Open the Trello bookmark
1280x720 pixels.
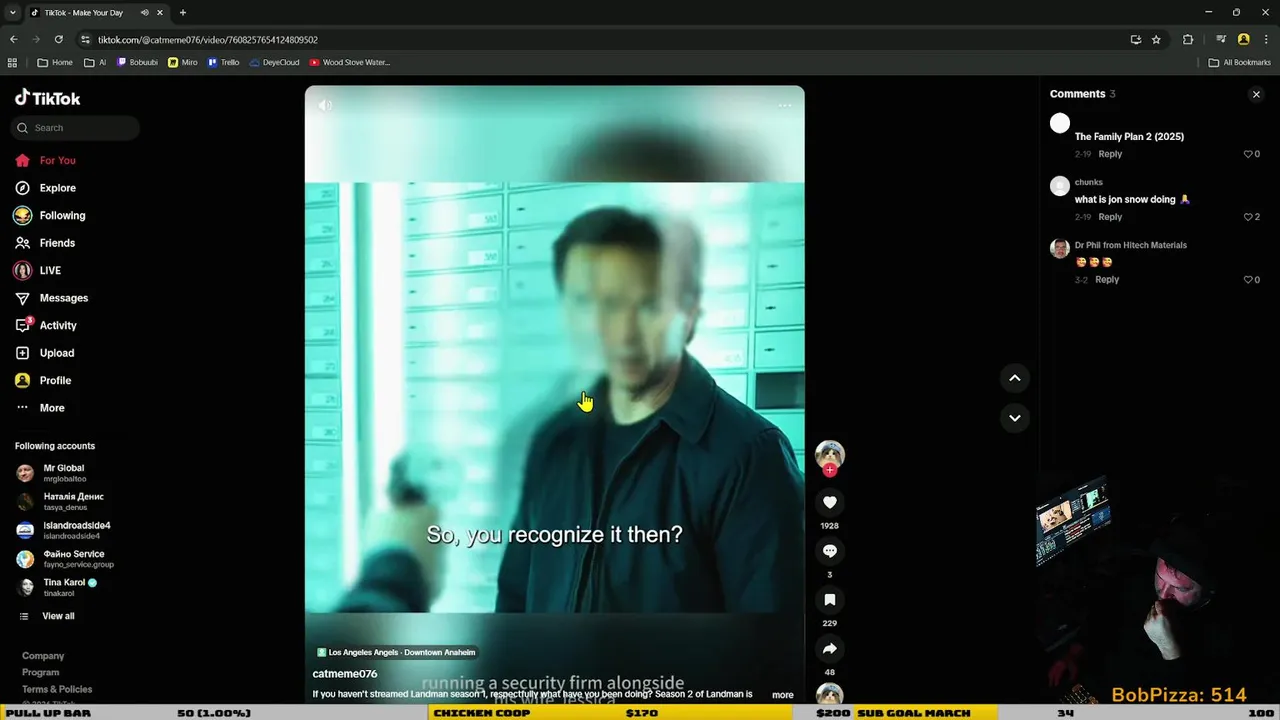coord(223,62)
